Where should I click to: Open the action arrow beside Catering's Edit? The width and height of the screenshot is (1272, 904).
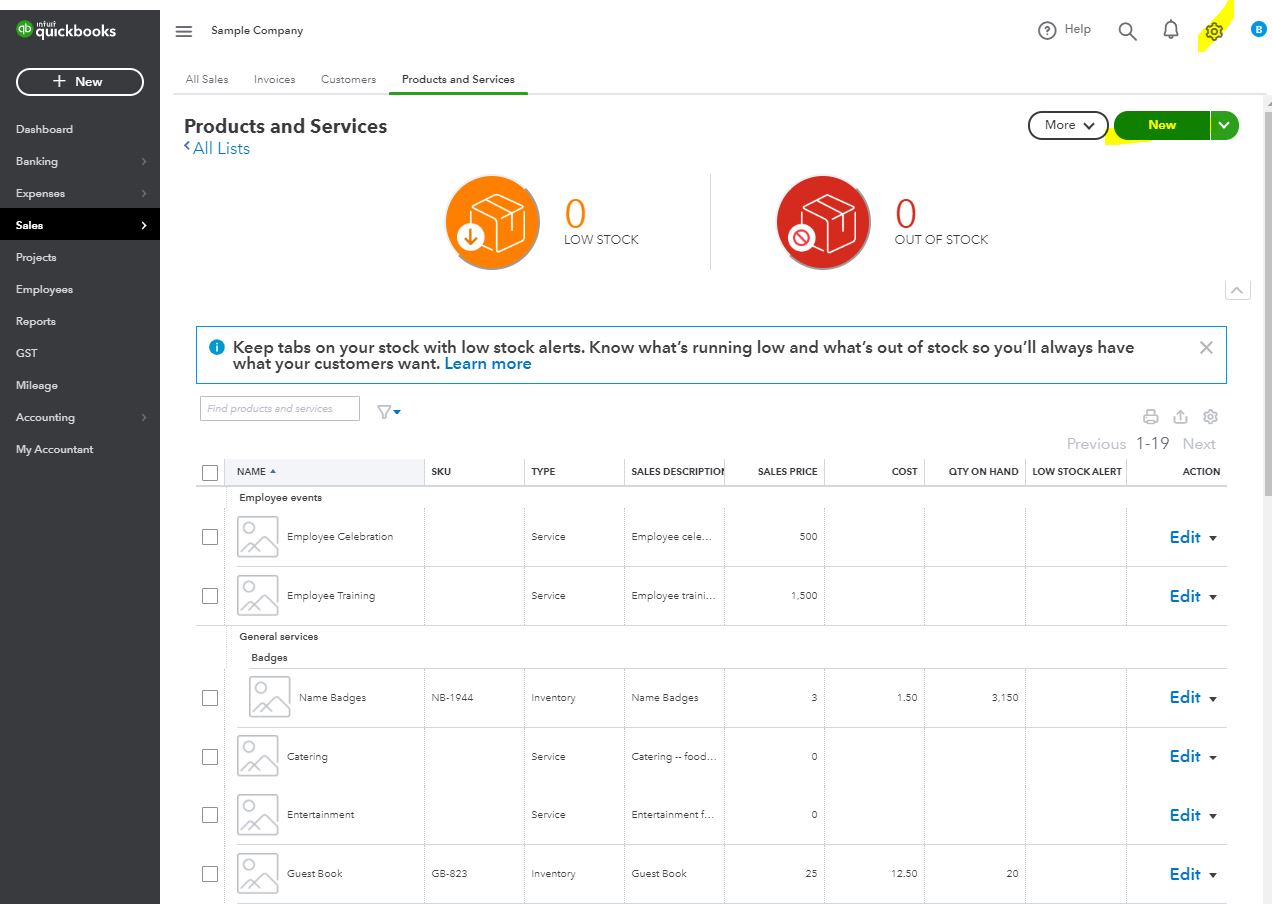click(x=1213, y=757)
